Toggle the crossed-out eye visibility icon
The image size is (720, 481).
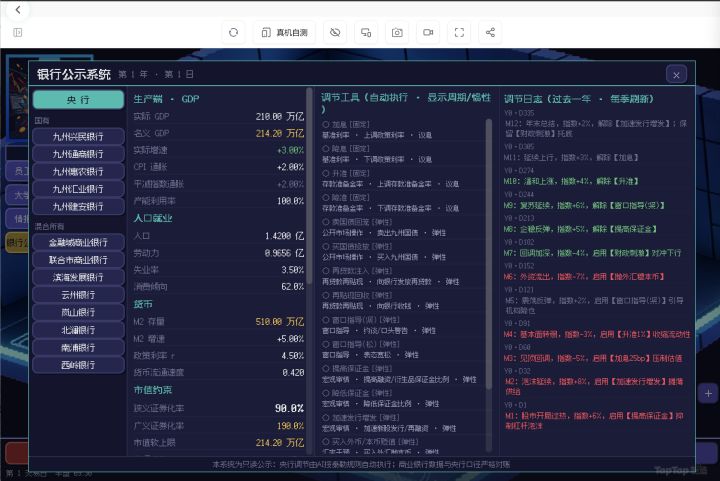click(x=335, y=33)
